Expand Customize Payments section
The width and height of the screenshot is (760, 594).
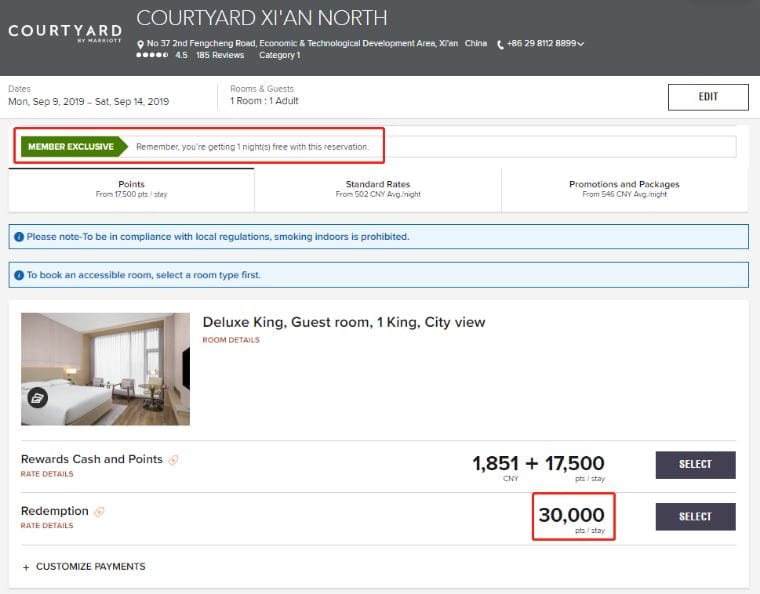83,566
